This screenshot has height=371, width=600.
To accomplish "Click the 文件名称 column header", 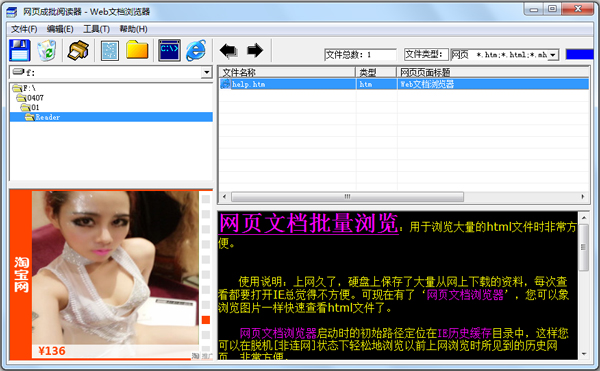I will (x=287, y=72).
